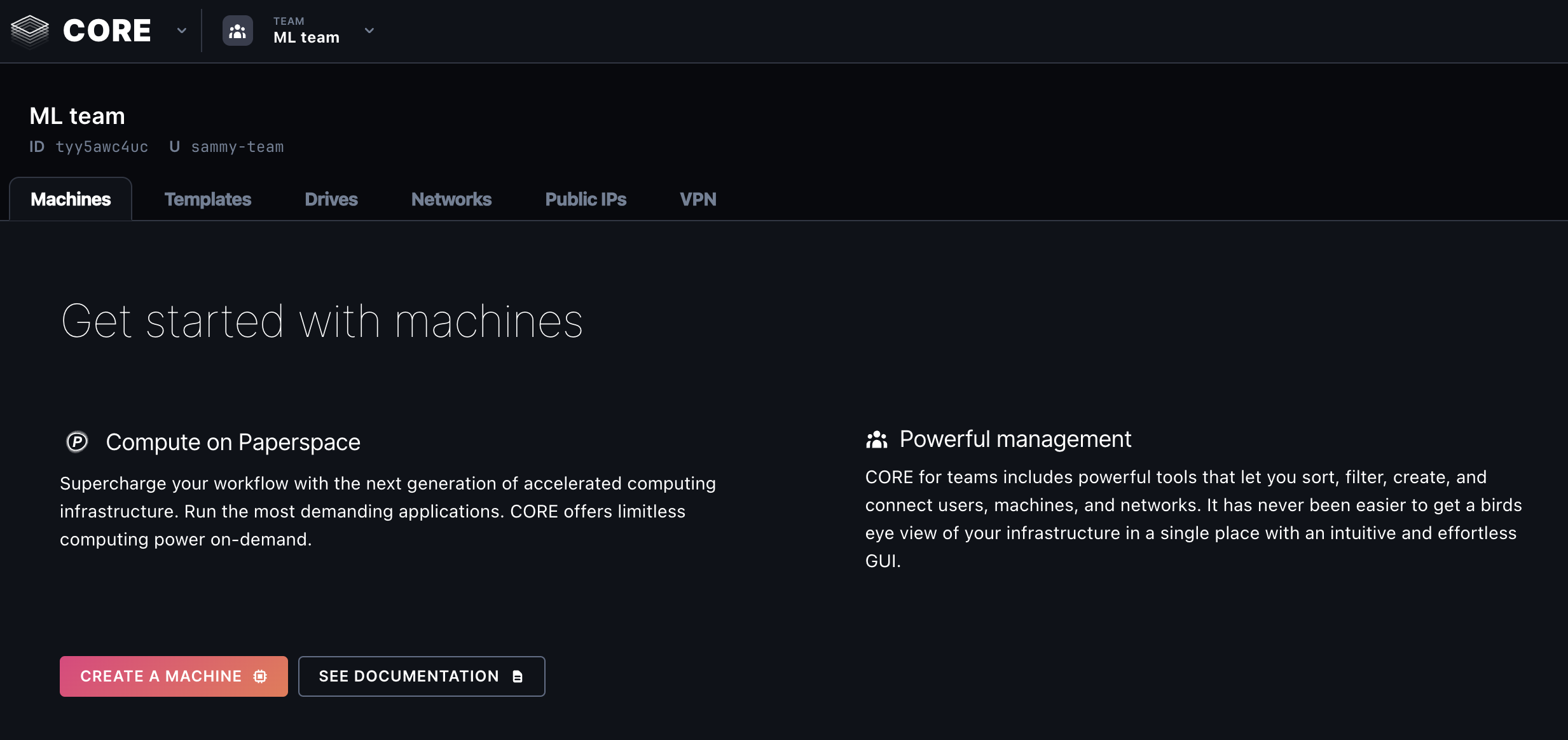Viewport: 1568px width, 740px height.
Task: Switch to the VPN tab
Action: coord(698,199)
